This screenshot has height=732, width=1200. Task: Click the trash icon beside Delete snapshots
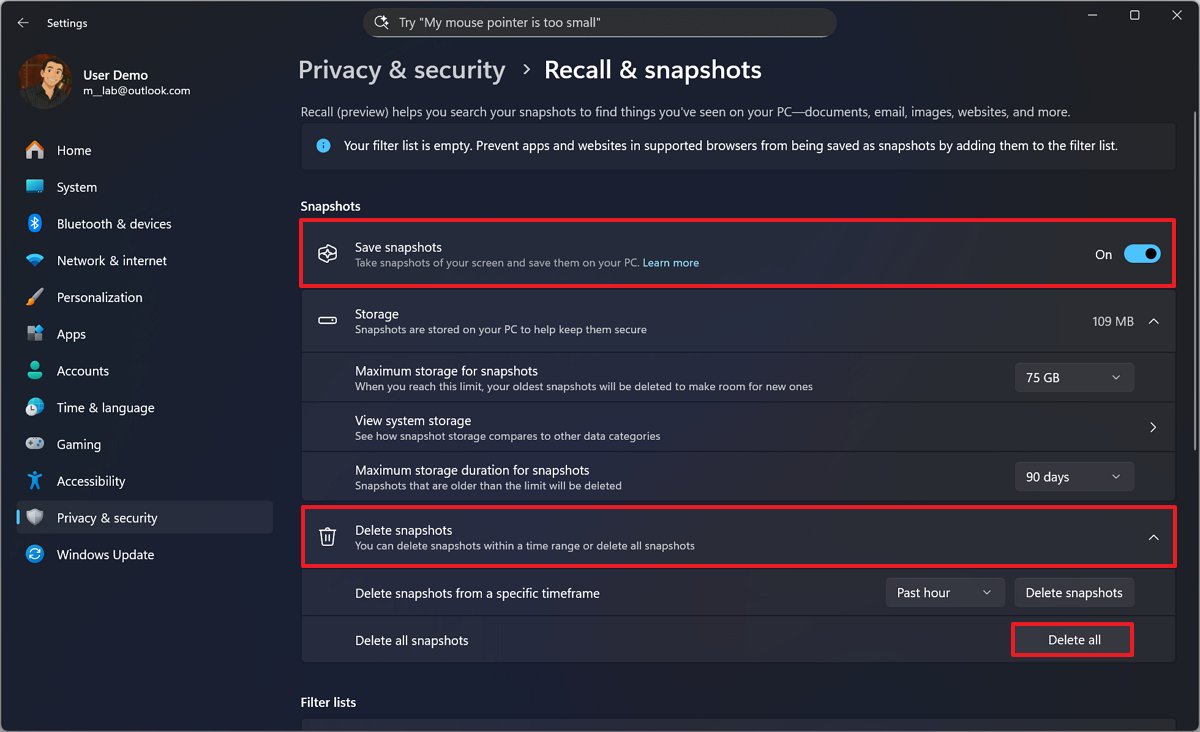pos(327,536)
